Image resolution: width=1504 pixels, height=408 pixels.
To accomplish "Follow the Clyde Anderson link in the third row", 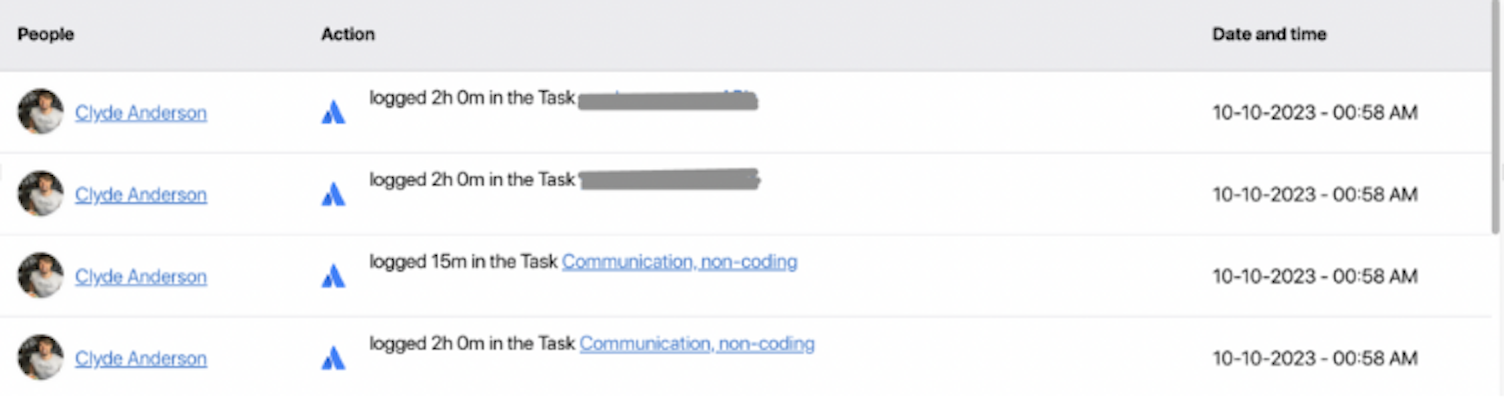I will [141, 277].
